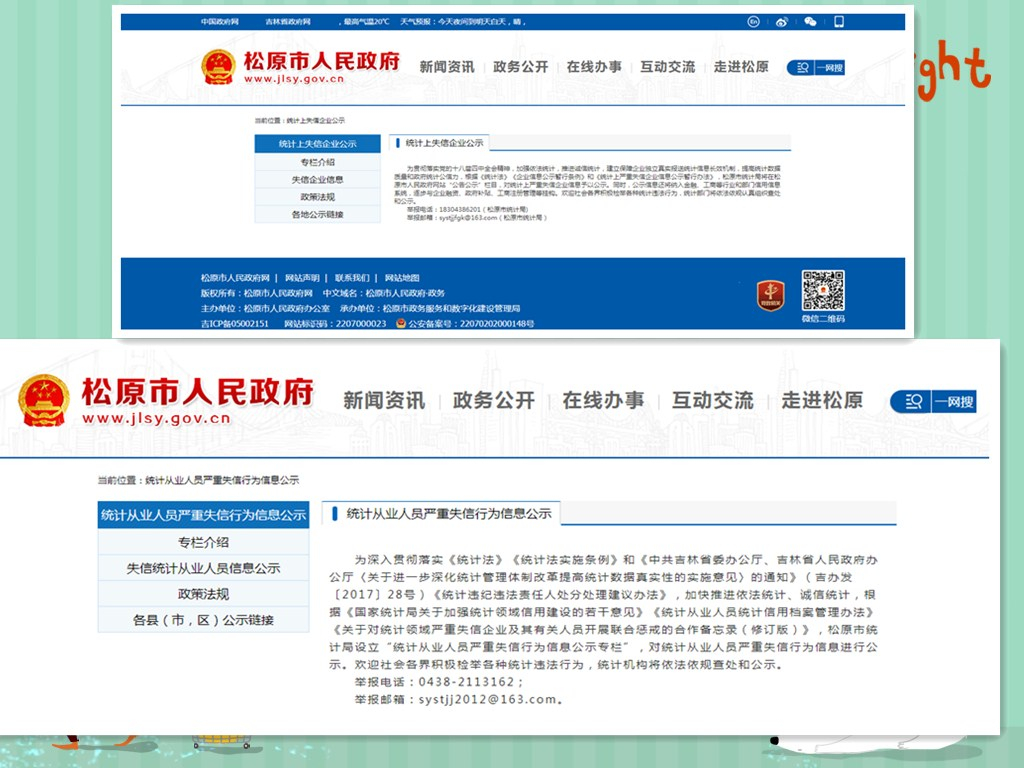This screenshot has width=1024, height=768.
Task: Open 在线办事 menu in upper page
Action: (594, 67)
